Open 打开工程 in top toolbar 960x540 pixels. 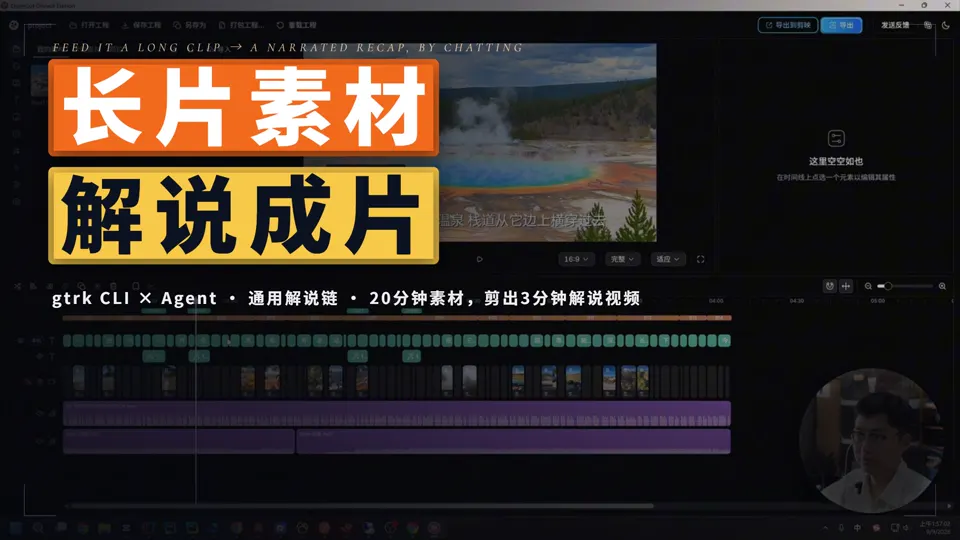pyautogui.click(x=89, y=25)
